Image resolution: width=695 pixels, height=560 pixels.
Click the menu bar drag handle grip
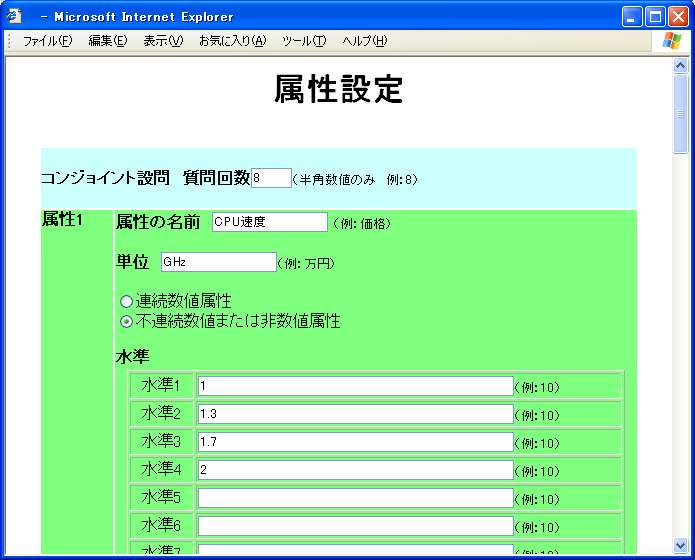tap(10, 41)
